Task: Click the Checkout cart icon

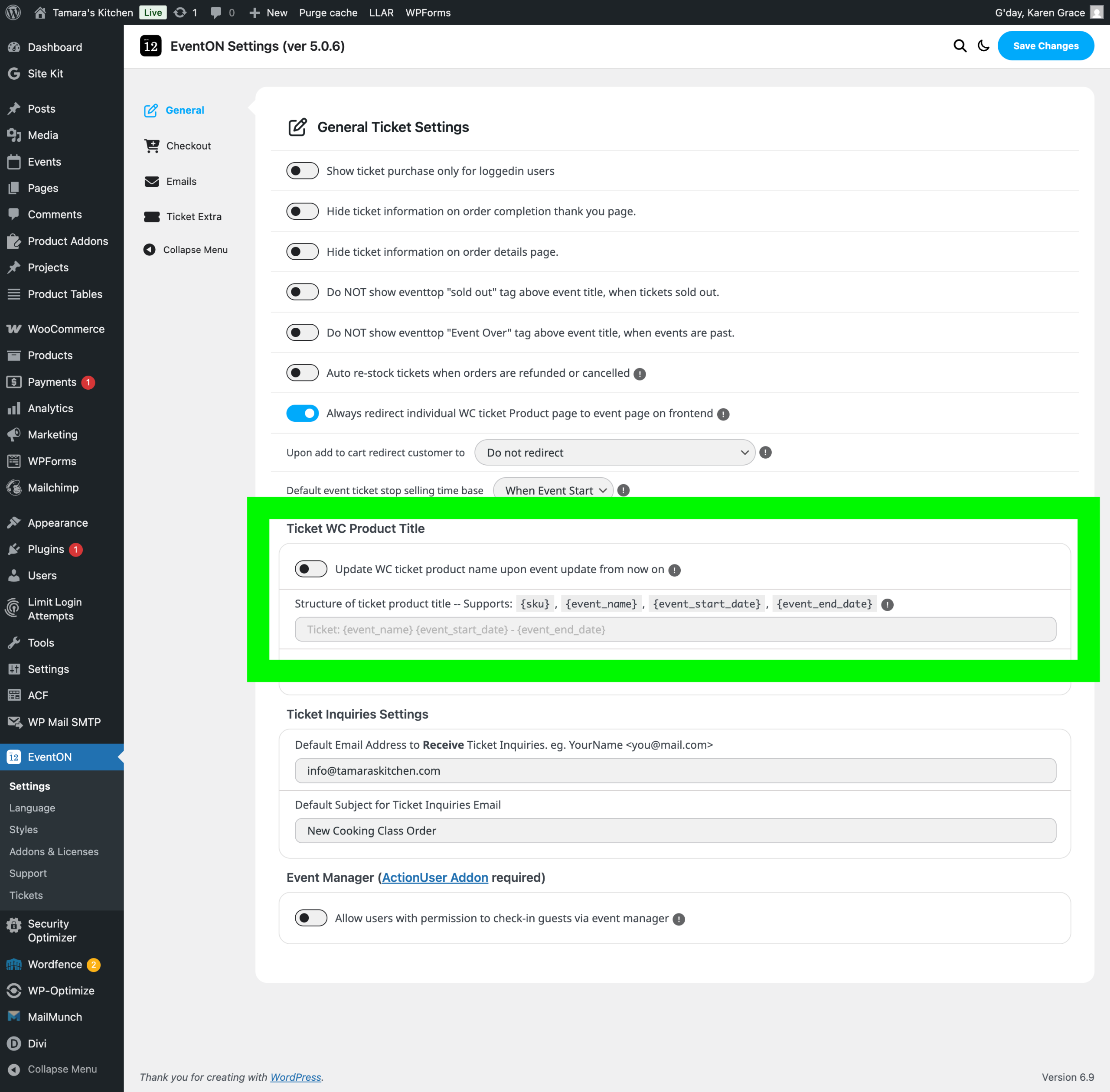Action: [x=151, y=146]
